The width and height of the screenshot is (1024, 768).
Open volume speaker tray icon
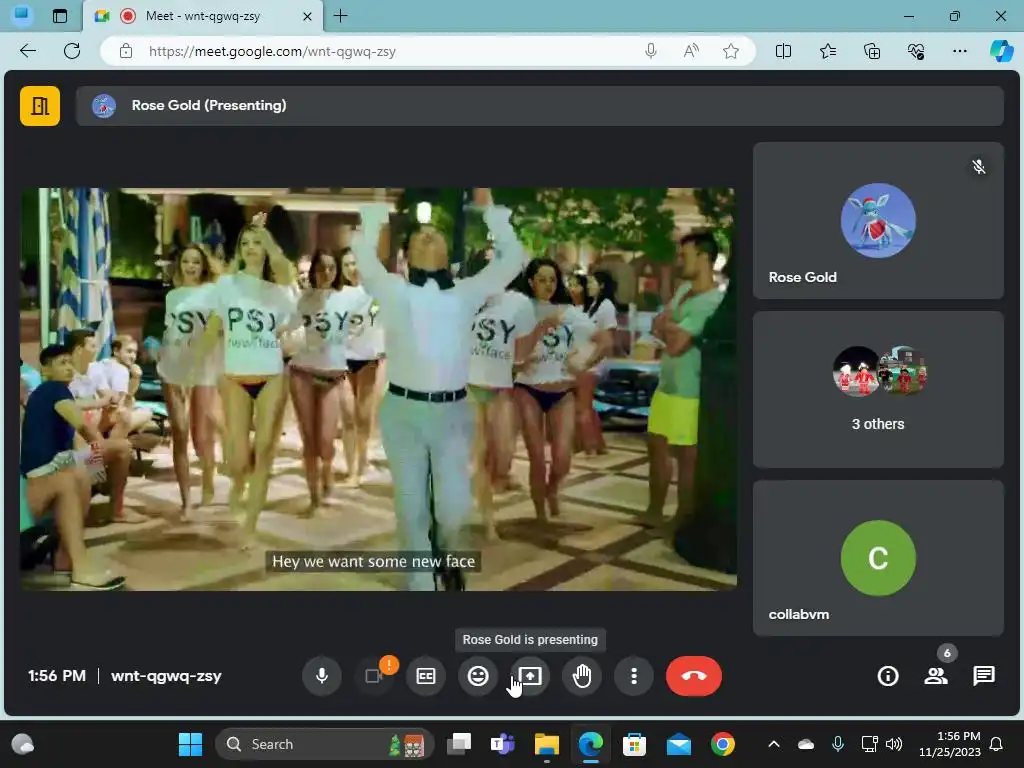[x=893, y=744]
